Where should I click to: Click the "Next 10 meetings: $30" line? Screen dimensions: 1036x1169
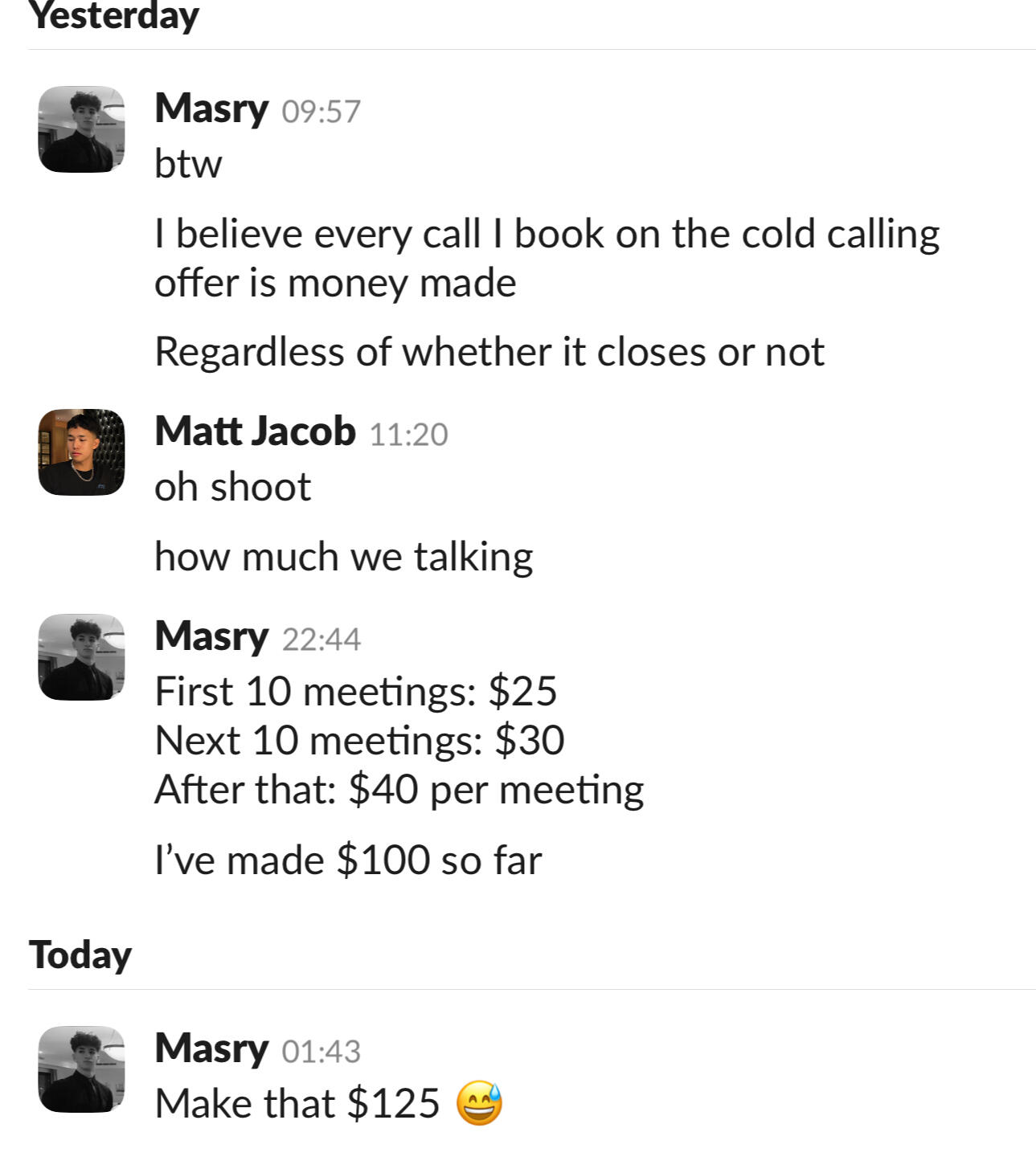coord(359,740)
